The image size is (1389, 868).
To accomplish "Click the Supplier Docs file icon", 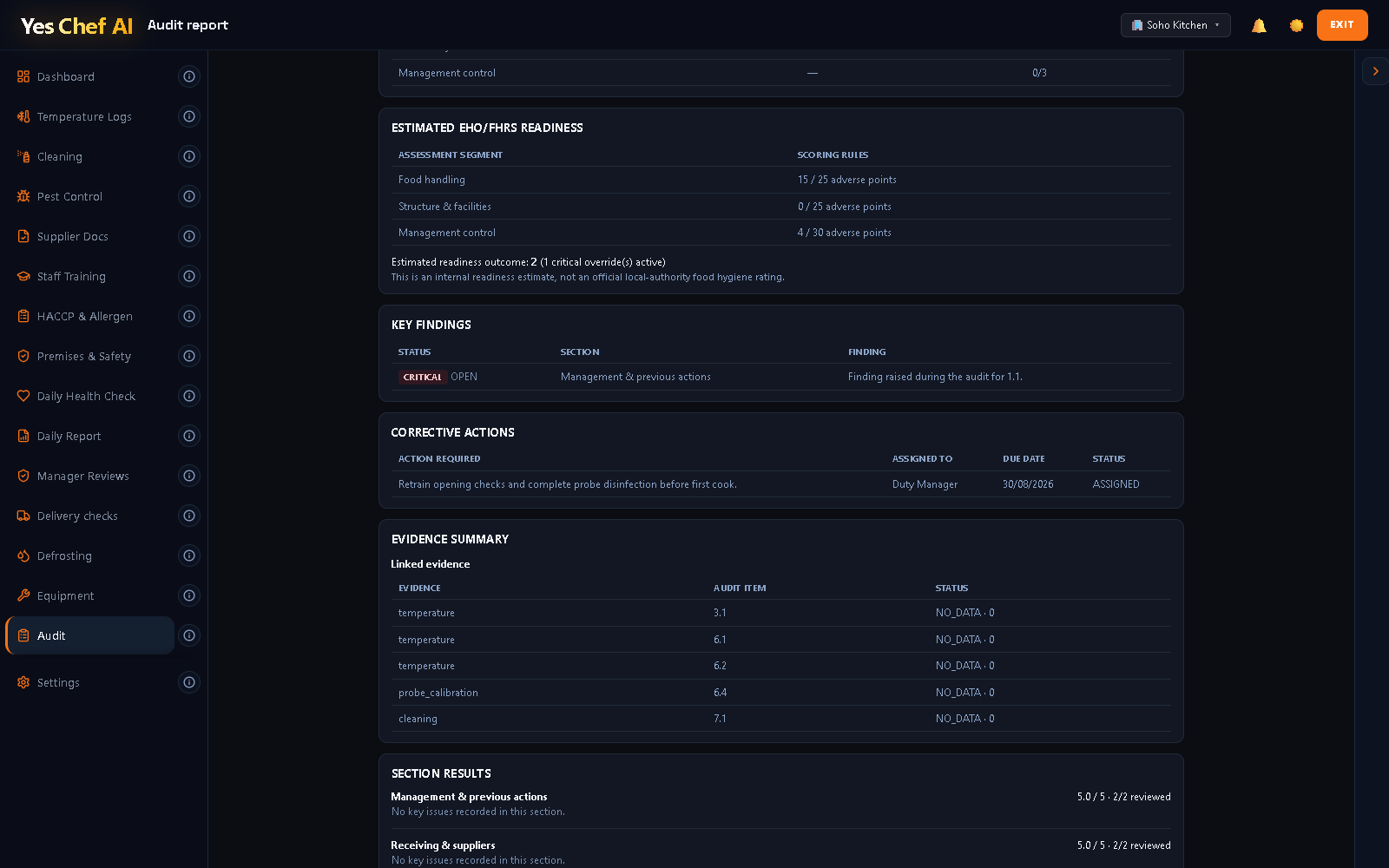I will [23, 236].
